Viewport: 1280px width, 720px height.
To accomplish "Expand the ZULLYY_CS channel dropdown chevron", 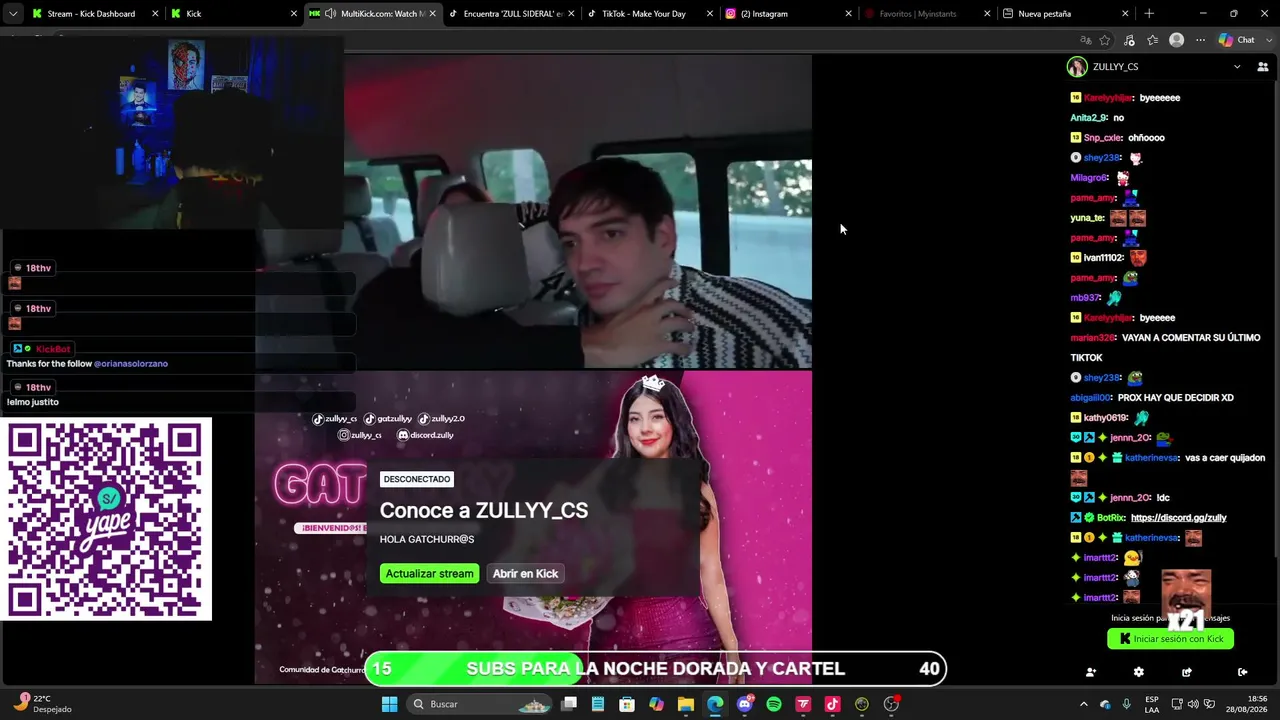I will click(1237, 67).
